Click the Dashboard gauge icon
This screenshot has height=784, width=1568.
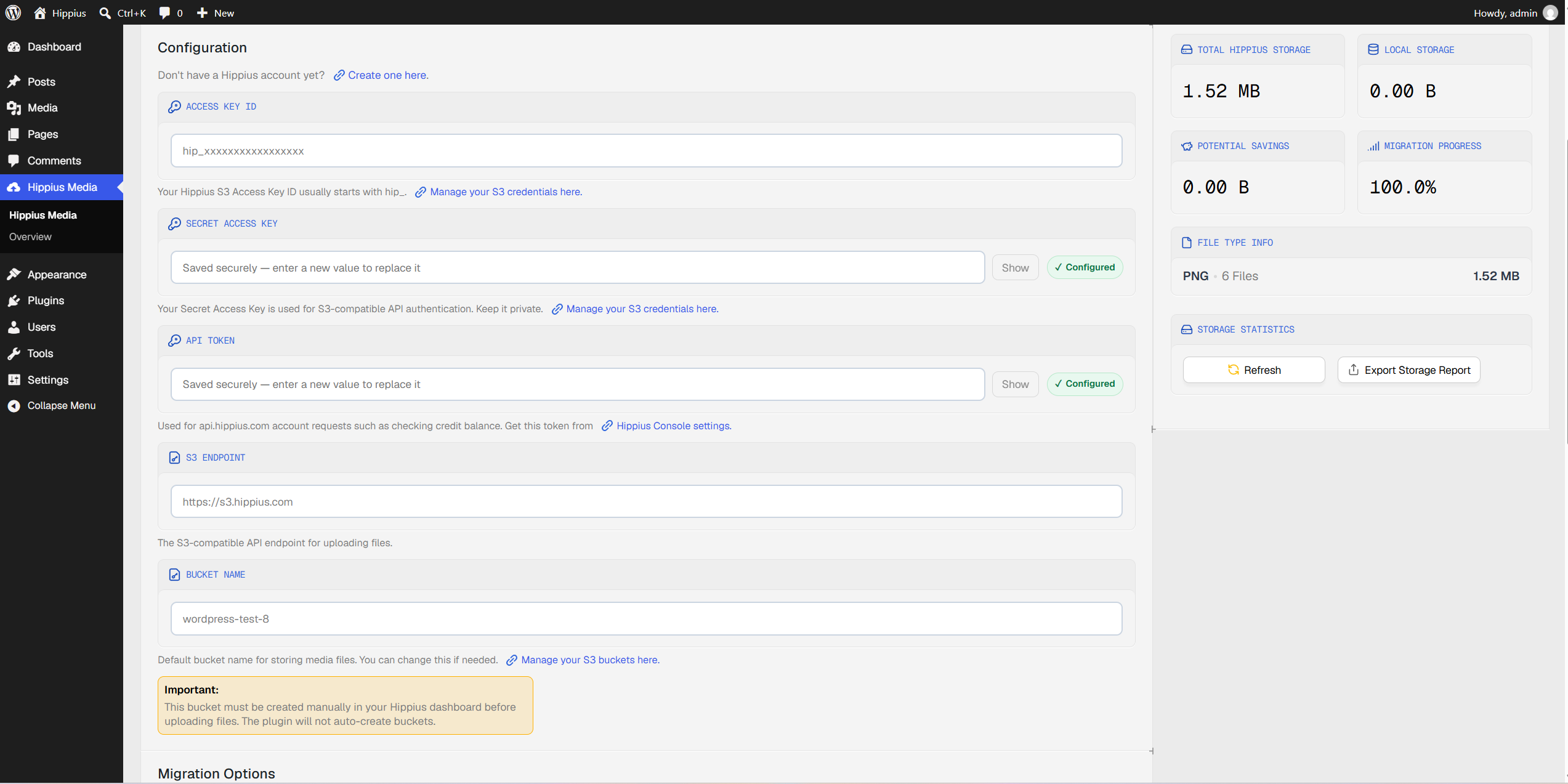pos(14,47)
